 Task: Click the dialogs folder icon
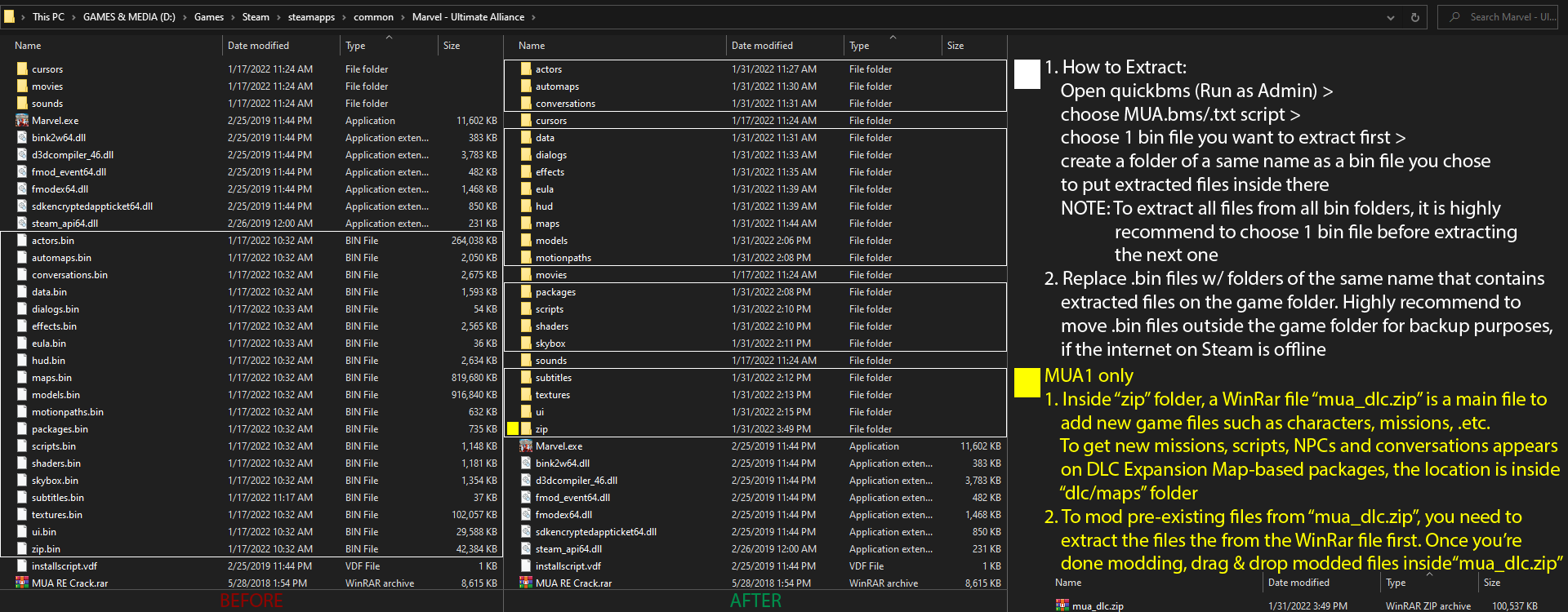click(x=526, y=155)
